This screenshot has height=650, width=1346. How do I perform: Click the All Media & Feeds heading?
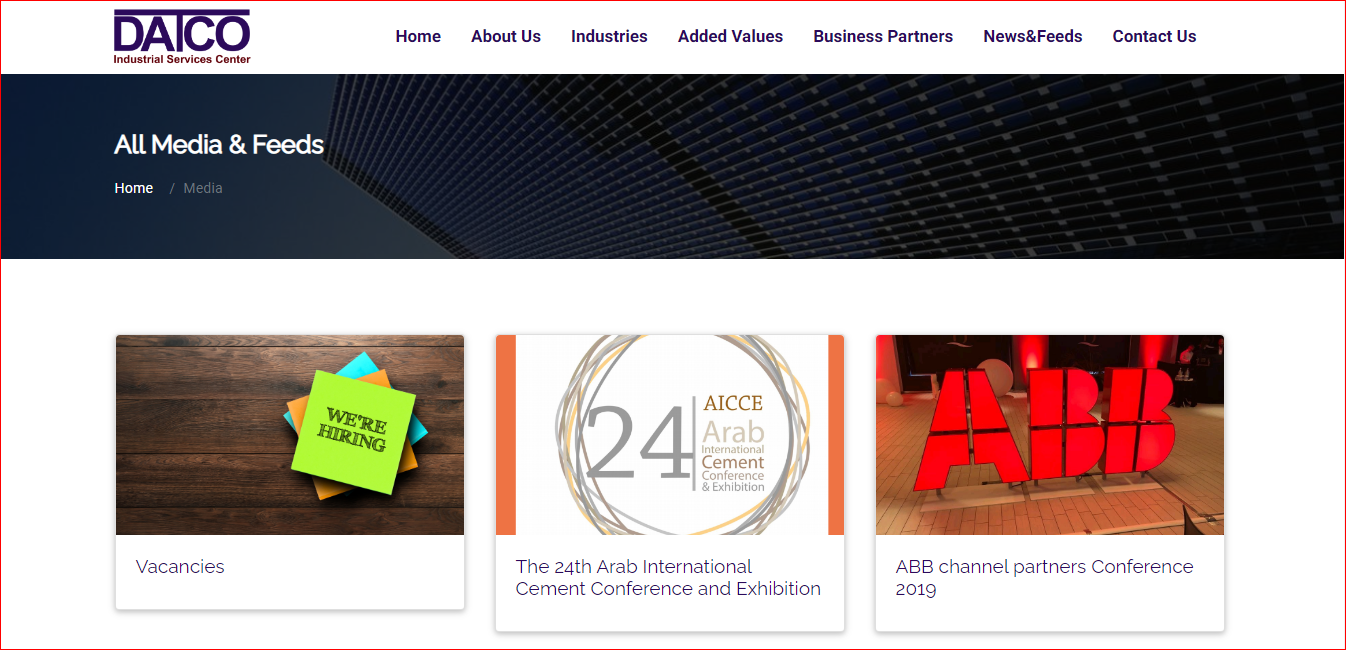click(x=219, y=145)
